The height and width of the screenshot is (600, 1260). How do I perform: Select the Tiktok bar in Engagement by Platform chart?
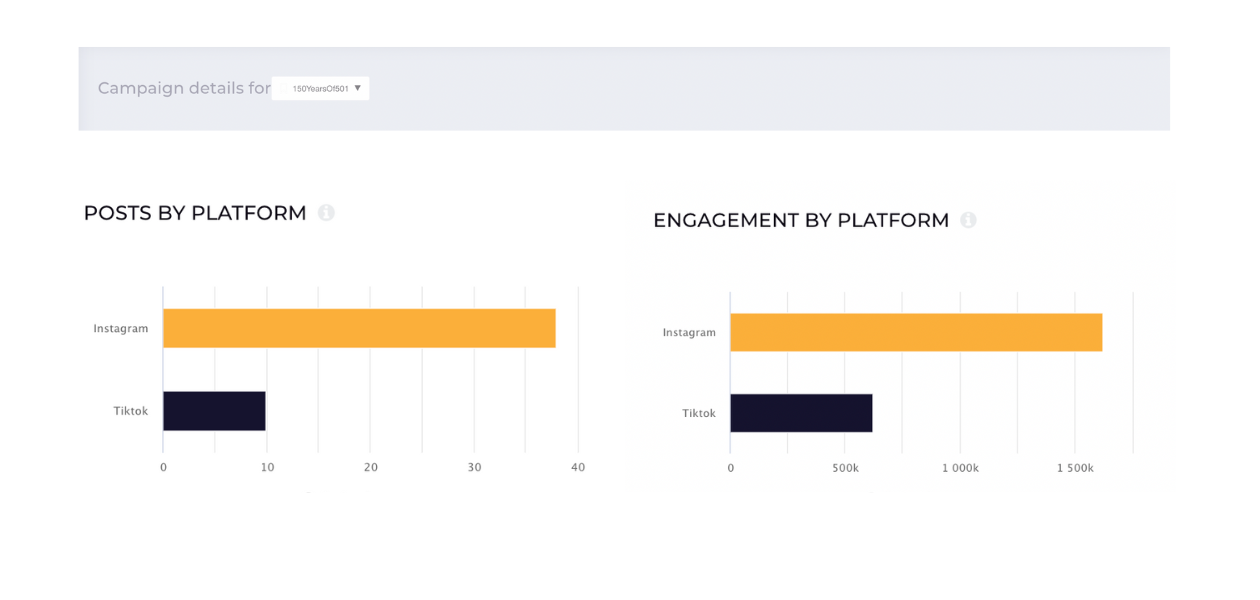click(x=801, y=413)
